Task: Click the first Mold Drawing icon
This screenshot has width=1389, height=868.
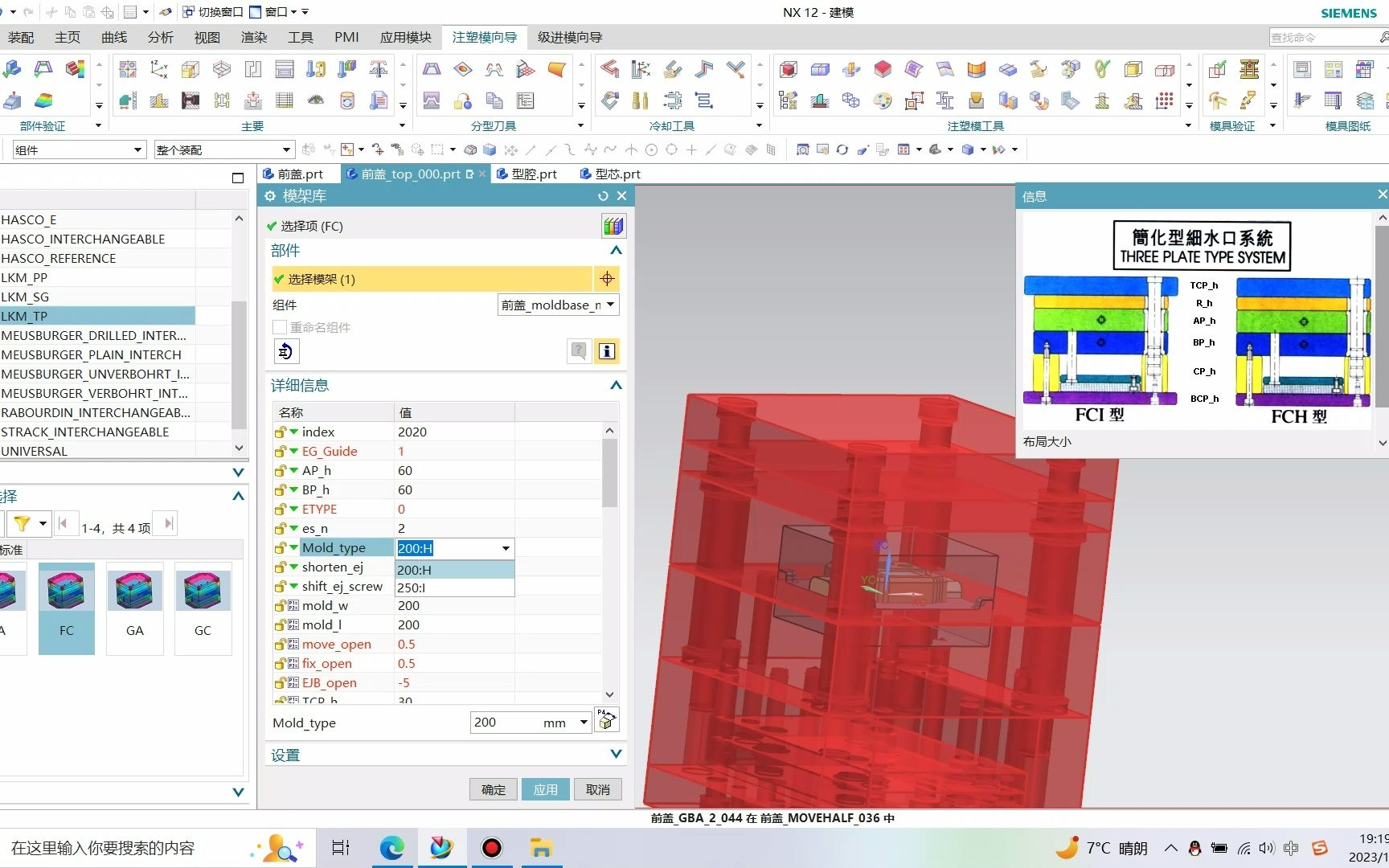Action: point(1302,69)
